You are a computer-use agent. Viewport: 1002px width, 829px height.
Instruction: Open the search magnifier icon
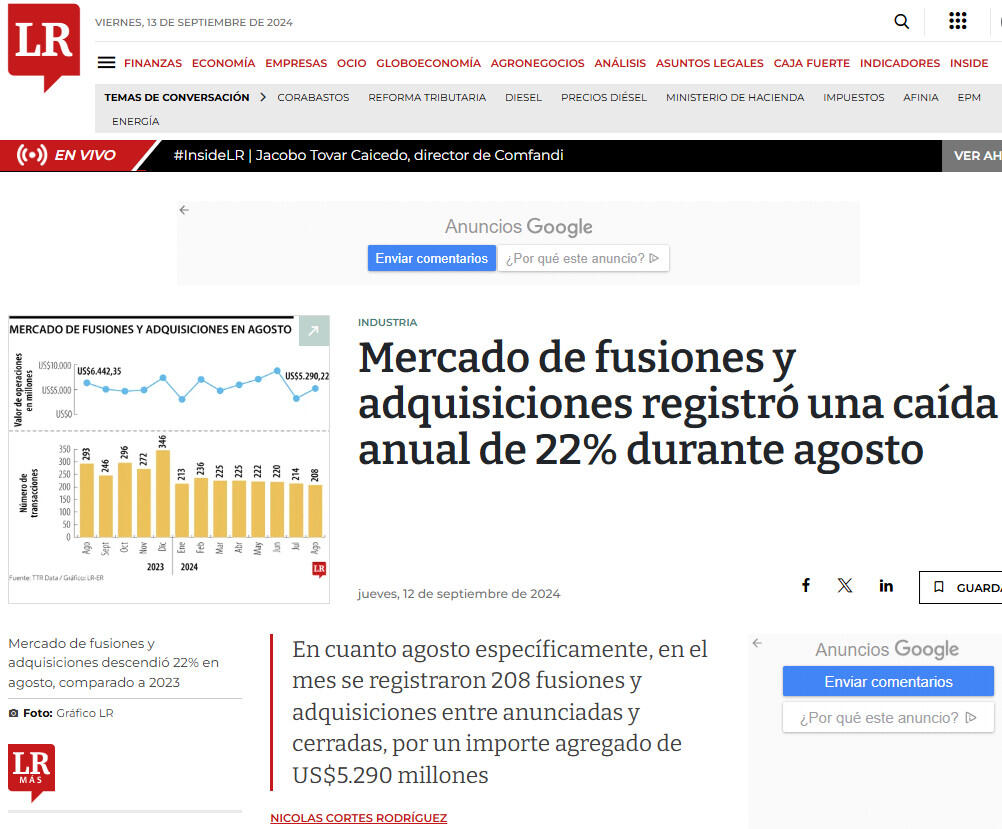pyautogui.click(x=902, y=22)
